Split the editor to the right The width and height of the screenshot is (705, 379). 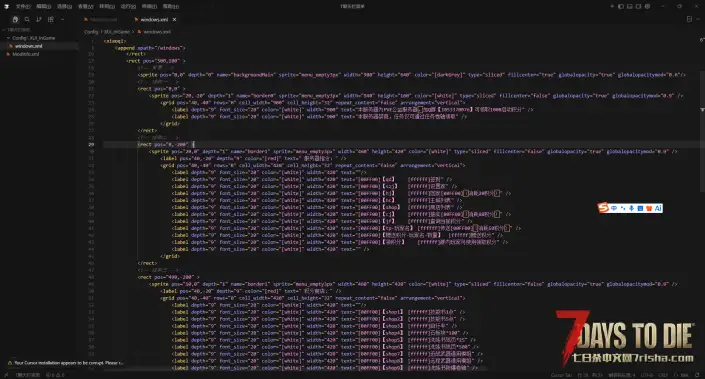tap(689, 19)
